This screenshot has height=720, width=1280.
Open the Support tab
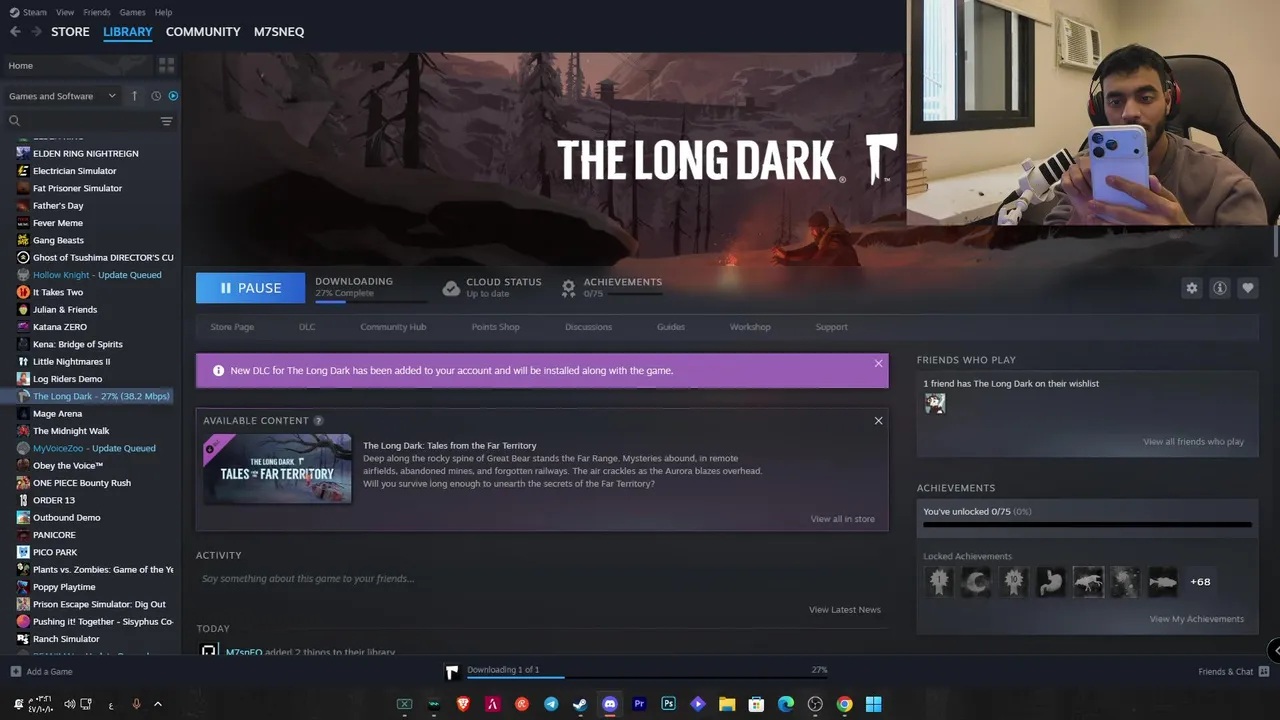tap(831, 327)
